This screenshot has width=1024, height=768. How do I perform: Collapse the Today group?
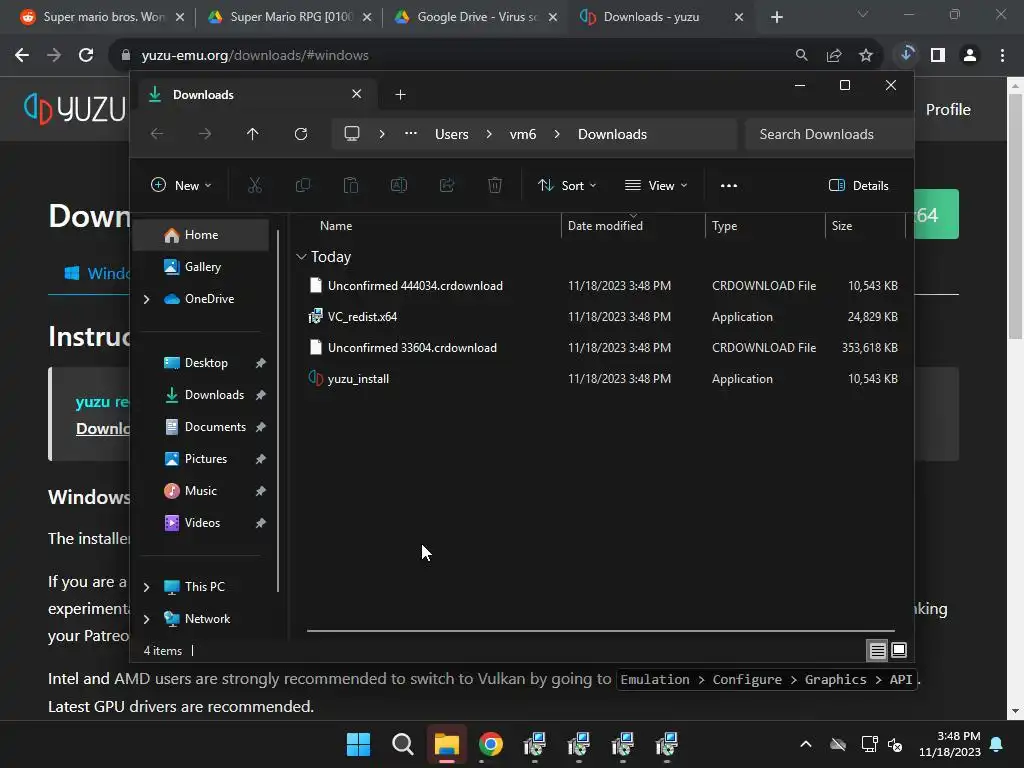[301, 257]
